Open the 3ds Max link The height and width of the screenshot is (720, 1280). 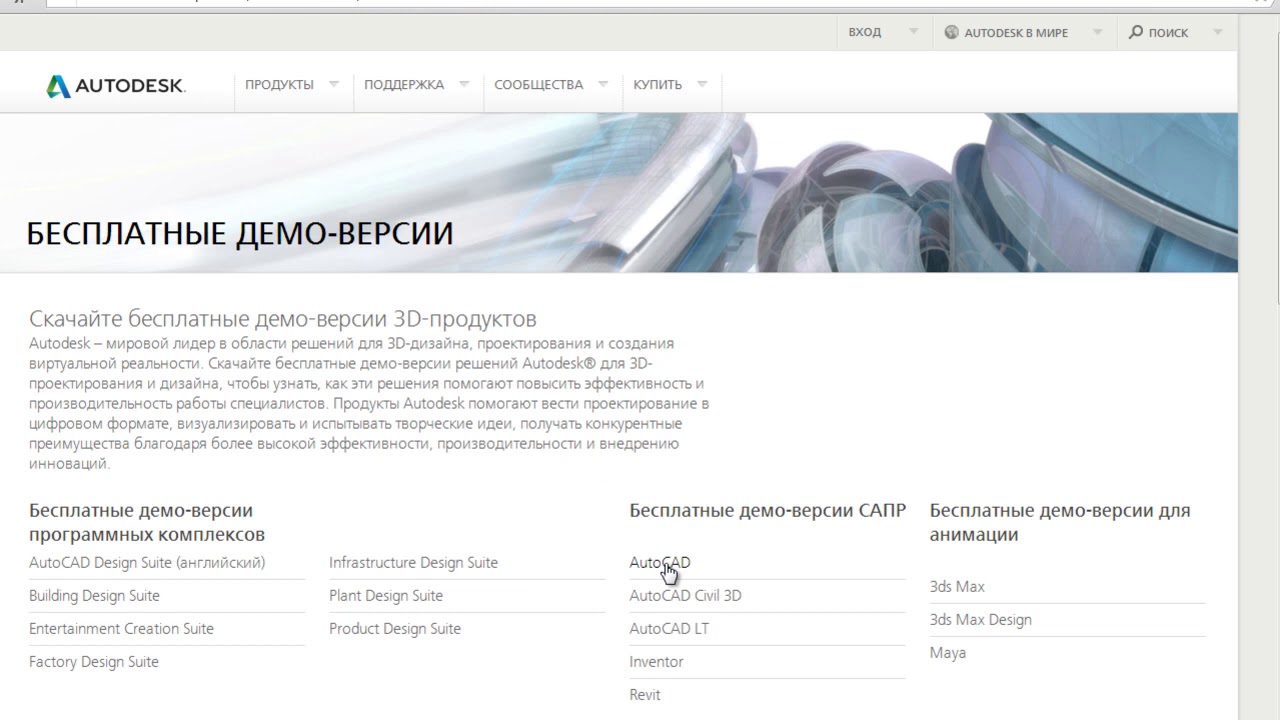pyautogui.click(x=957, y=587)
